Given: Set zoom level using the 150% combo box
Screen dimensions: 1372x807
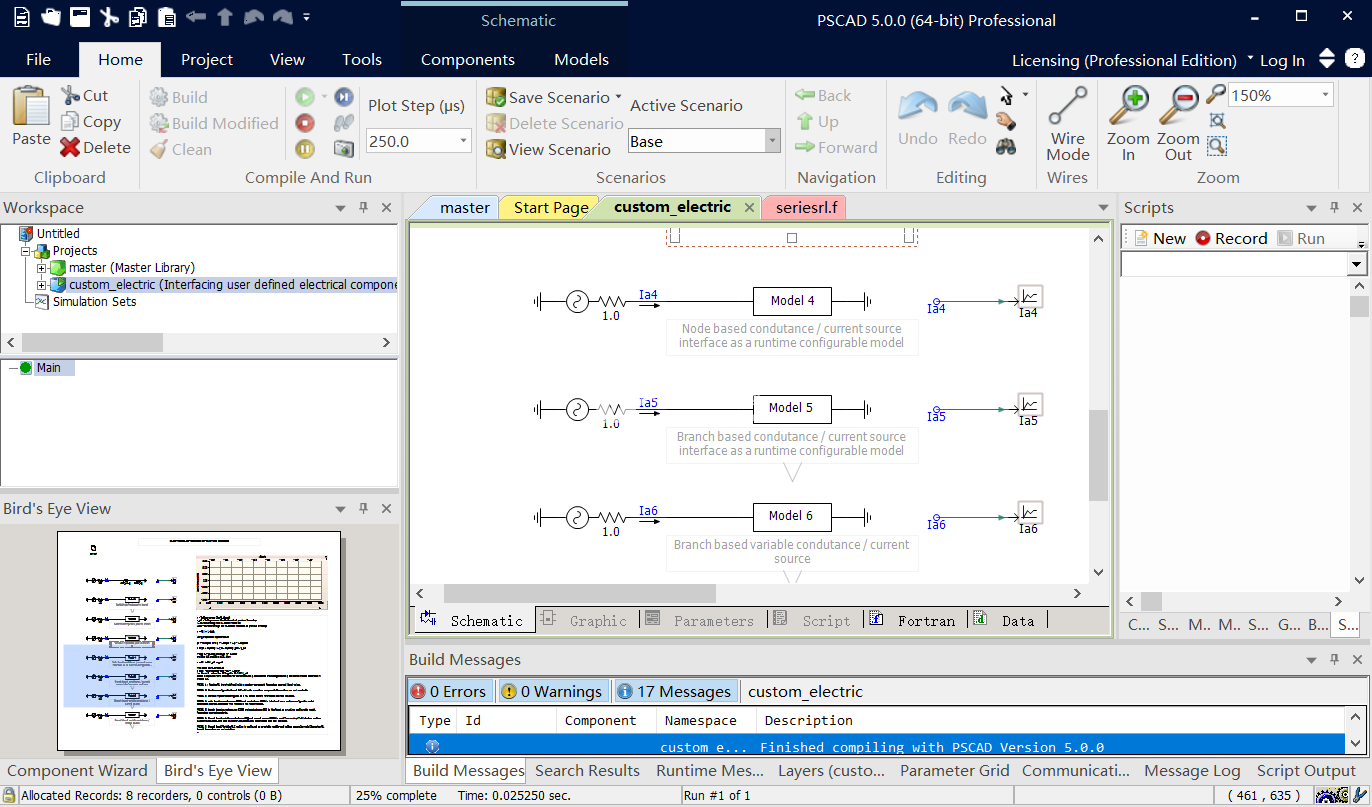Looking at the screenshot, I should (x=1280, y=94).
